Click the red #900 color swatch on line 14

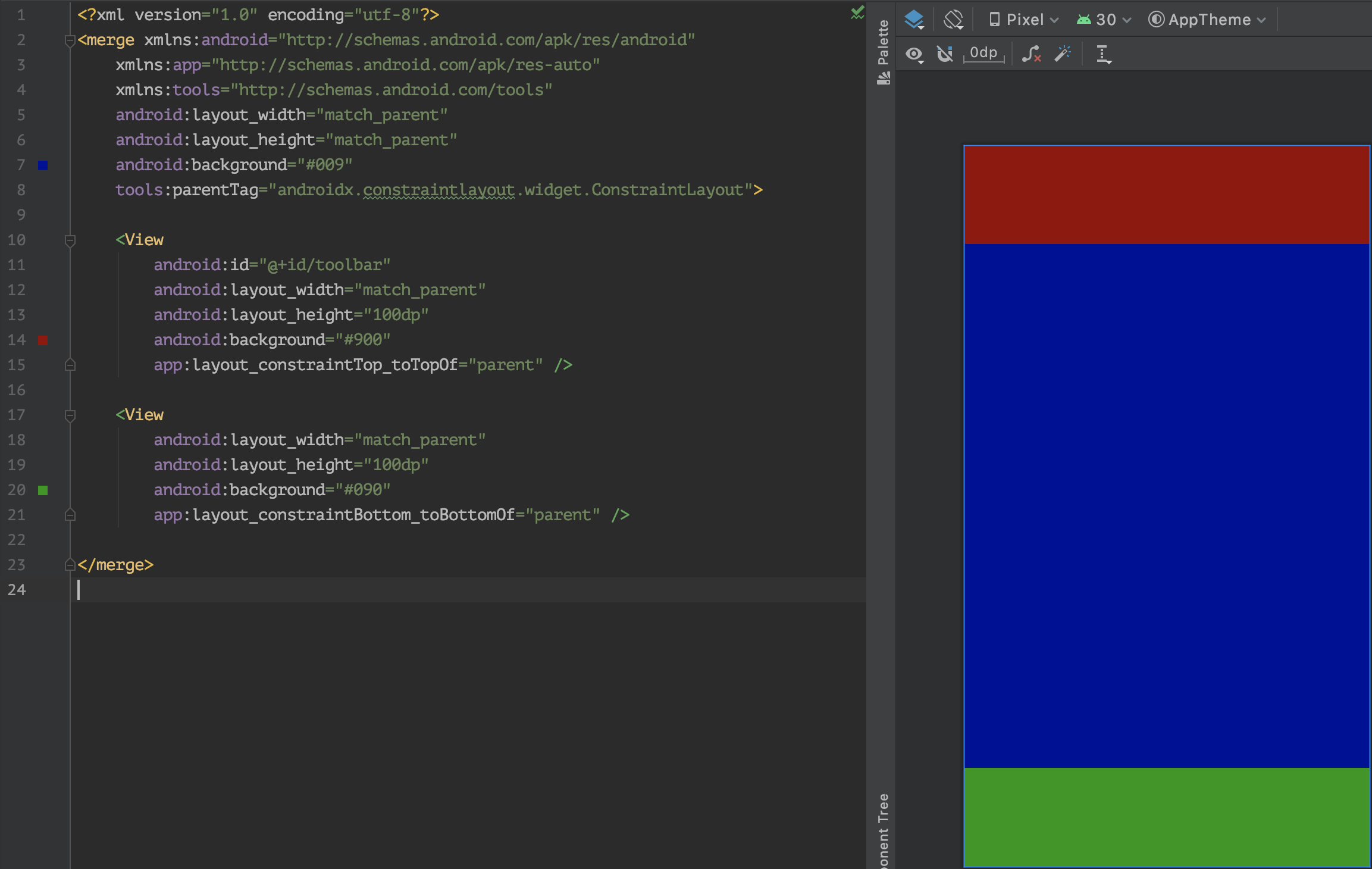tap(43, 340)
